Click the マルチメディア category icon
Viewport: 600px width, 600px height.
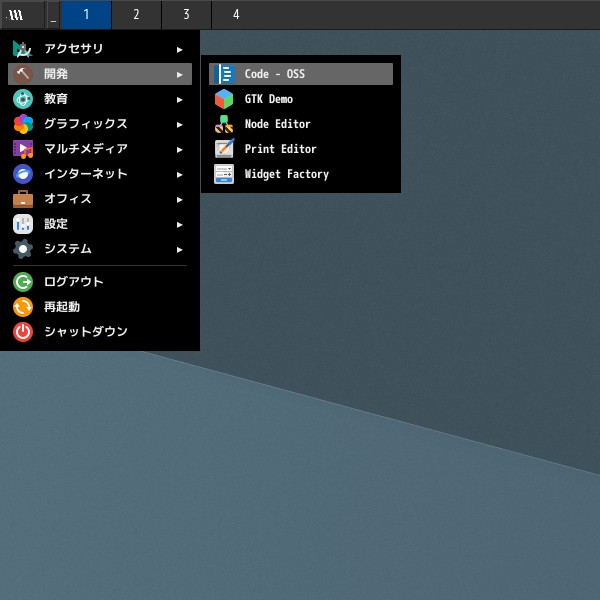pos(23,149)
